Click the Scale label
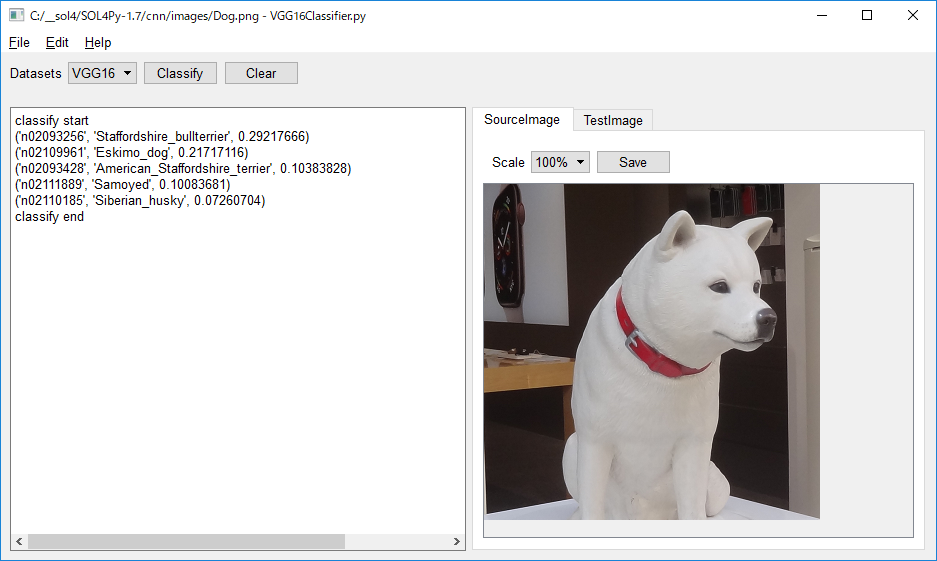 (508, 163)
